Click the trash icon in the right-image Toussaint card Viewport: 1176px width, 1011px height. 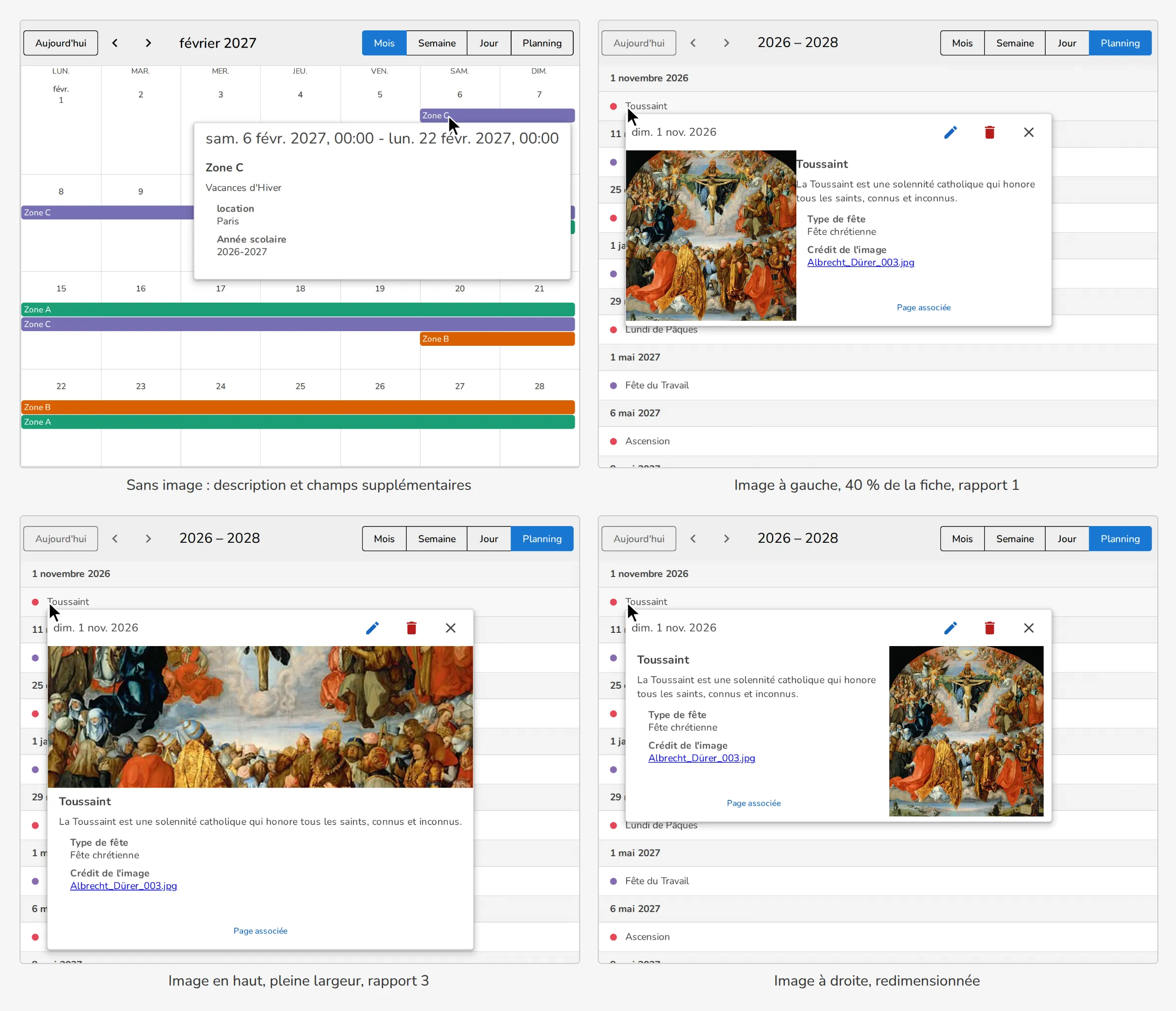(989, 628)
